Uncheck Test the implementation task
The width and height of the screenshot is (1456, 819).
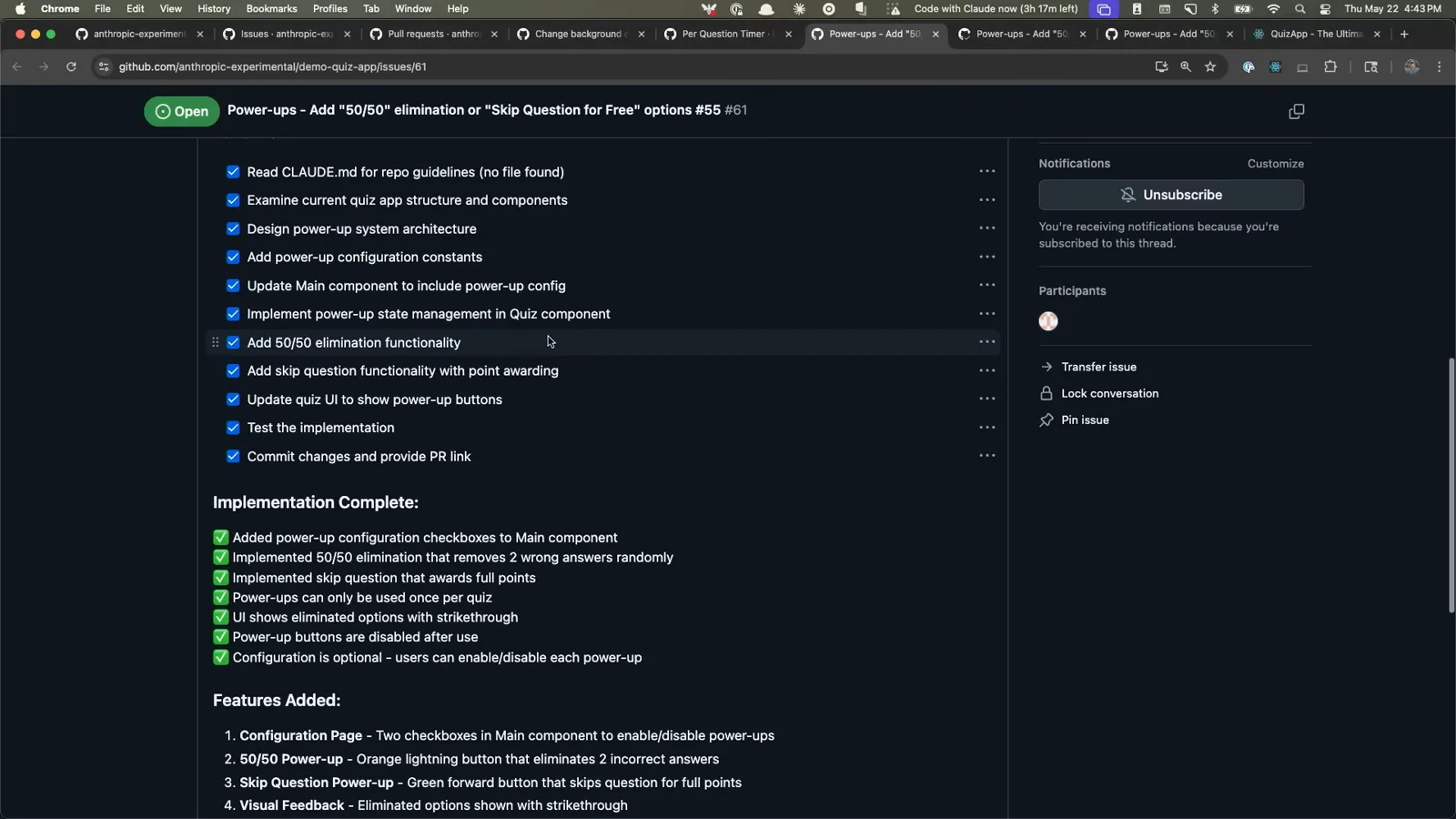coord(233,428)
